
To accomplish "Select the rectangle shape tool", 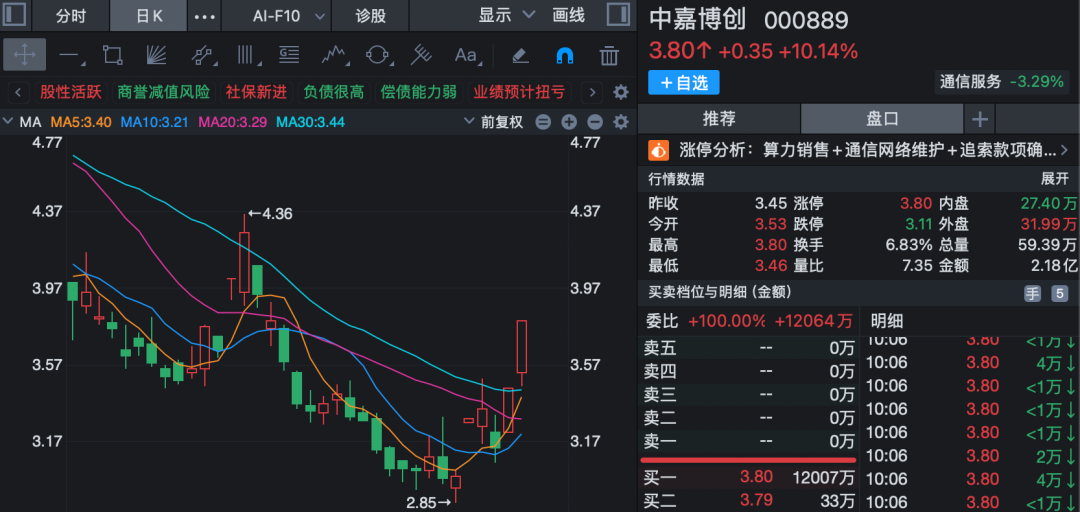I will coord(113,55).
